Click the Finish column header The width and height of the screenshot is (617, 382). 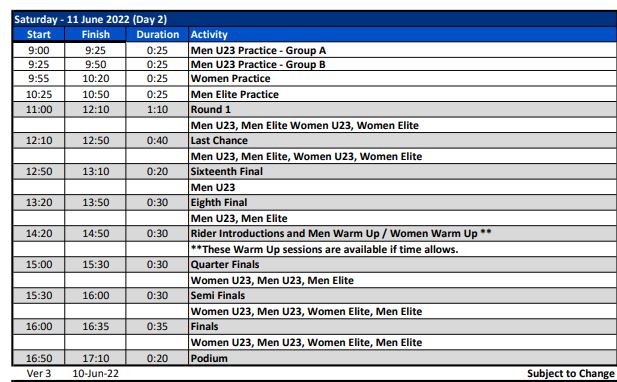tap(96, 35)
